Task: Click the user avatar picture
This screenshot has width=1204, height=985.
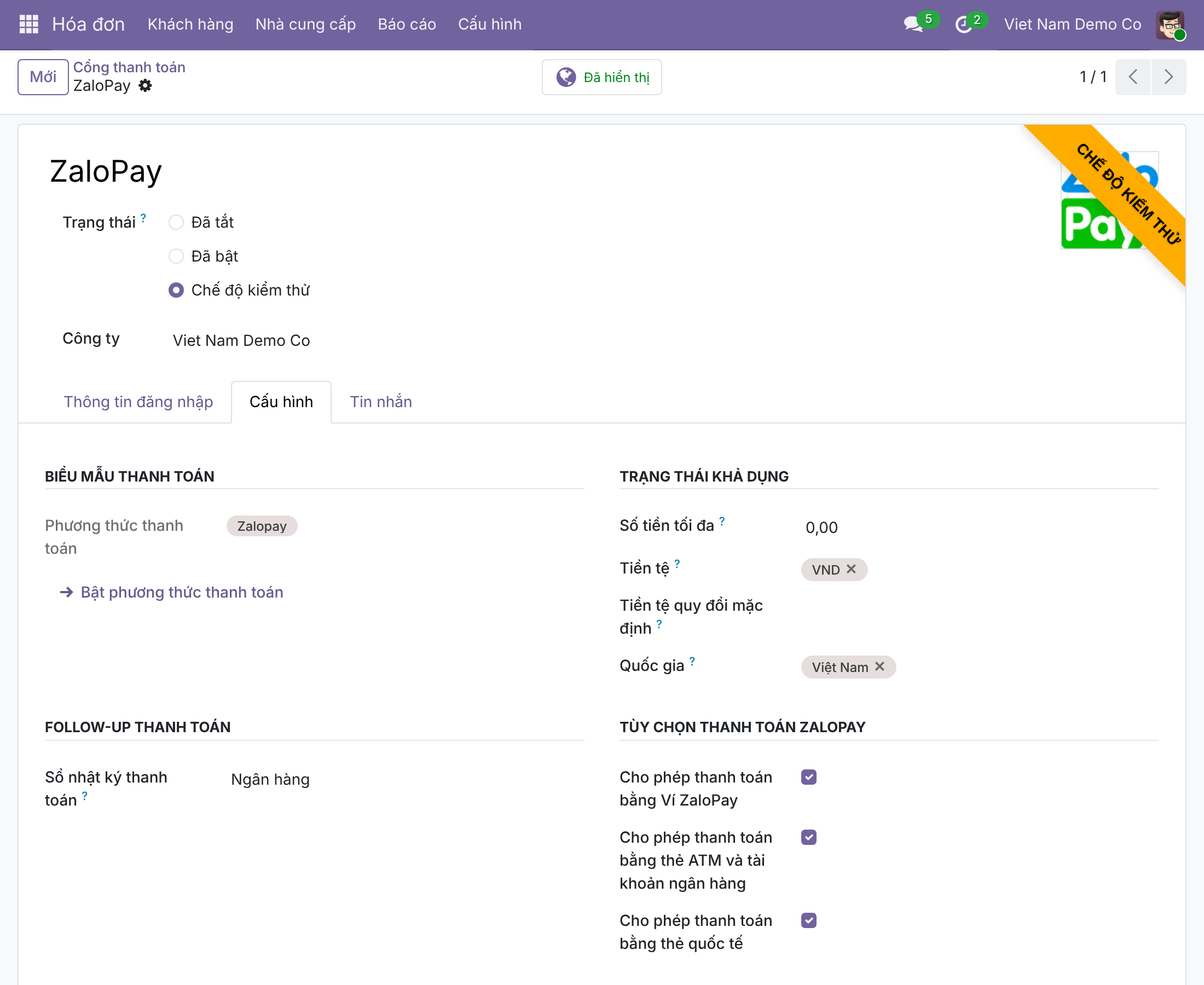Action: pyautogui.click(x=1170, y=25)
